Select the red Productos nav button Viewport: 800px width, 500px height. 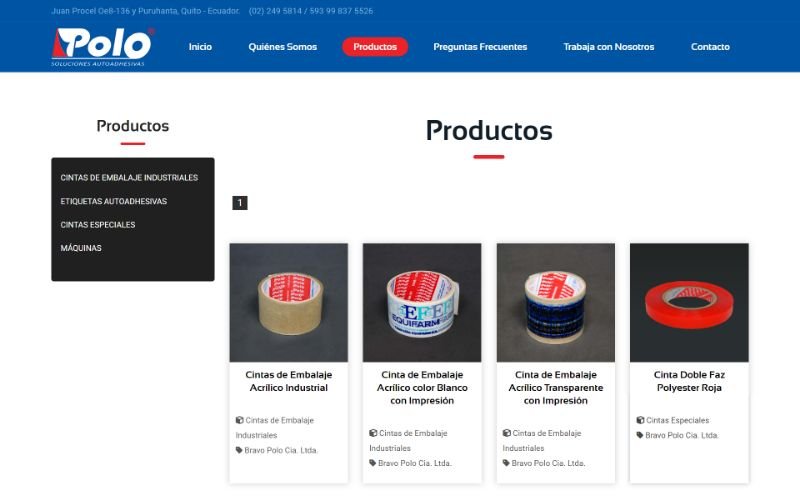[x=375, y=47]
